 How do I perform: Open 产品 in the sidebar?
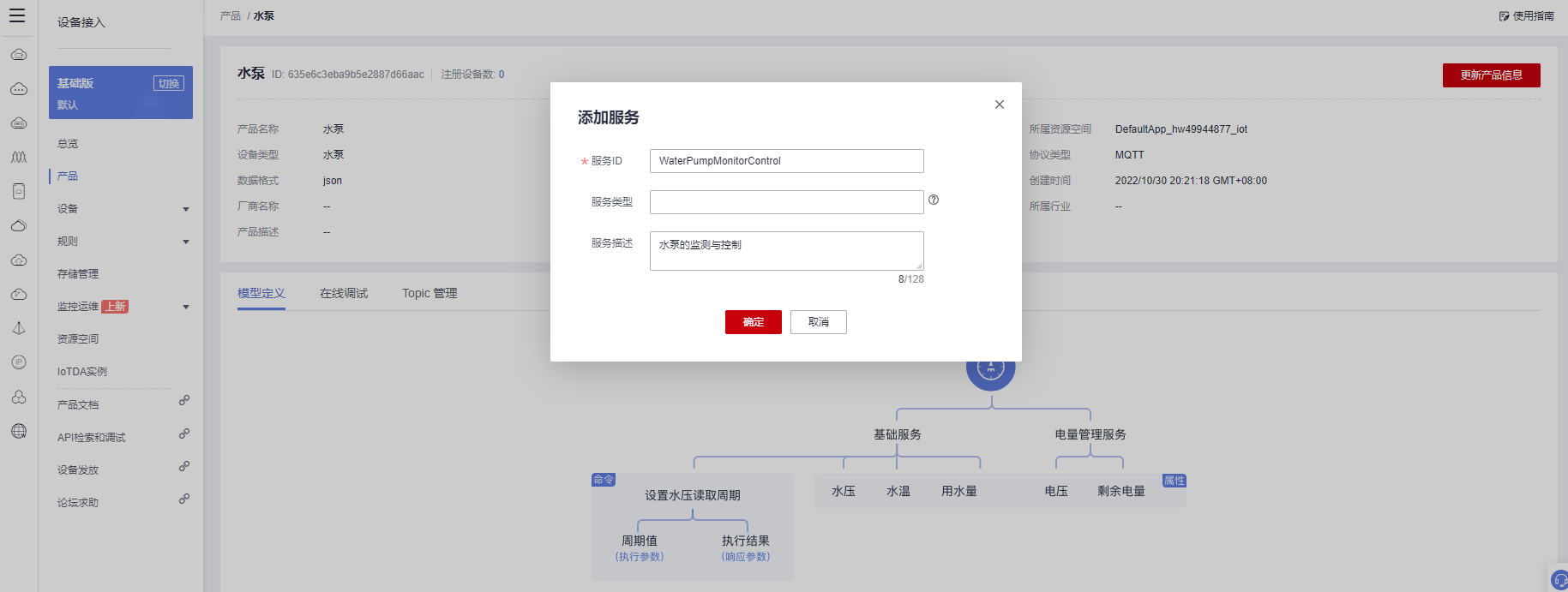[x=68, y=176]
